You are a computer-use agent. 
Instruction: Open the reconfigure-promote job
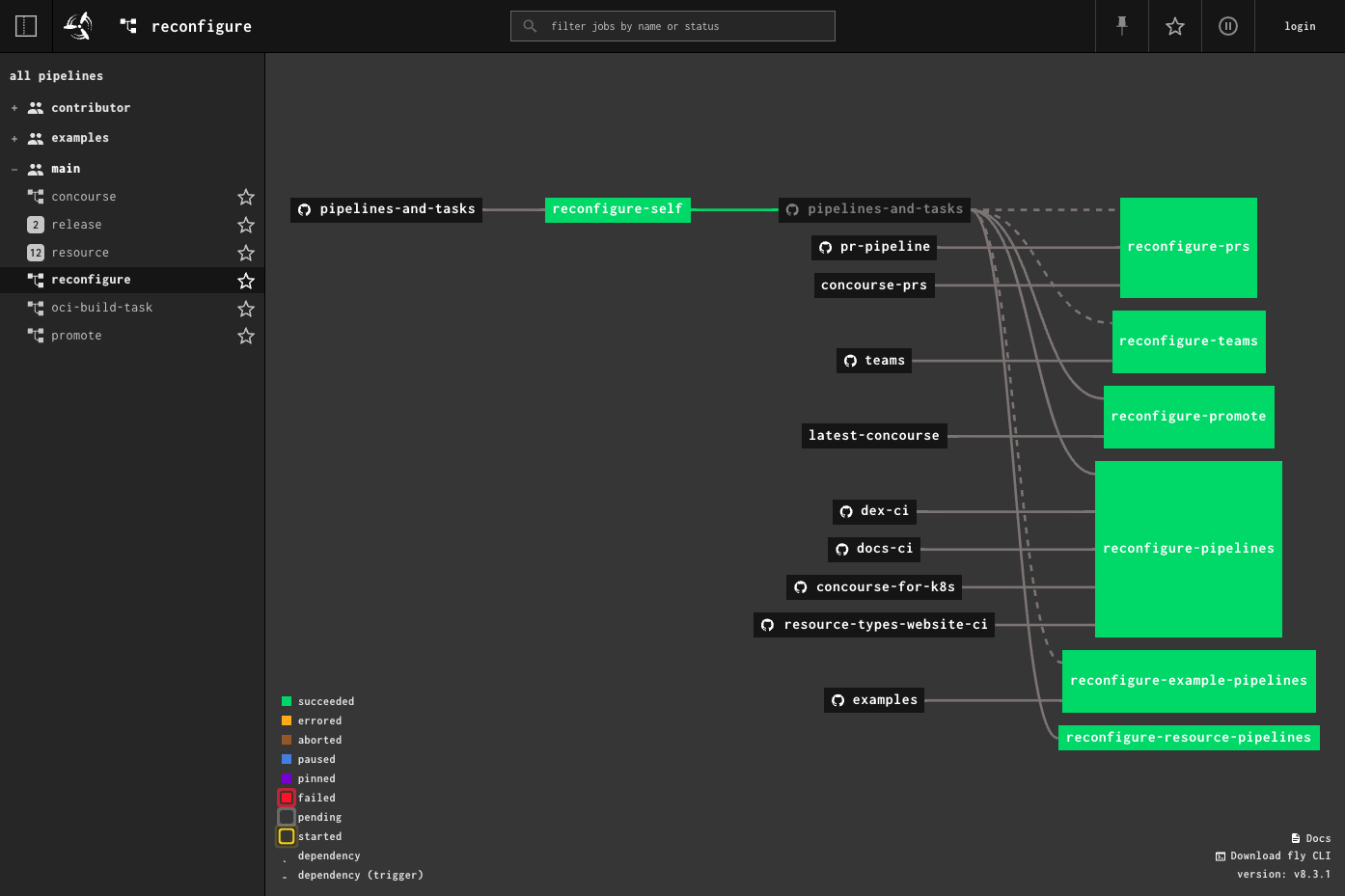[1189, 417]
